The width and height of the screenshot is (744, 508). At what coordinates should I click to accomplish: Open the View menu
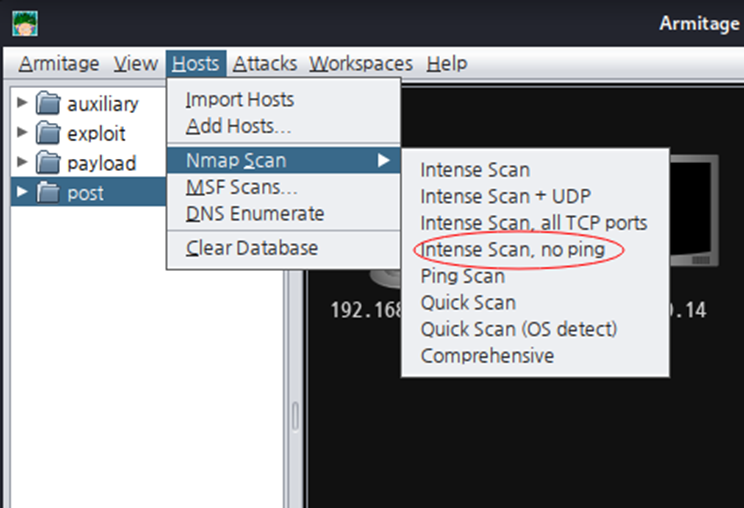tap(136, 64)
